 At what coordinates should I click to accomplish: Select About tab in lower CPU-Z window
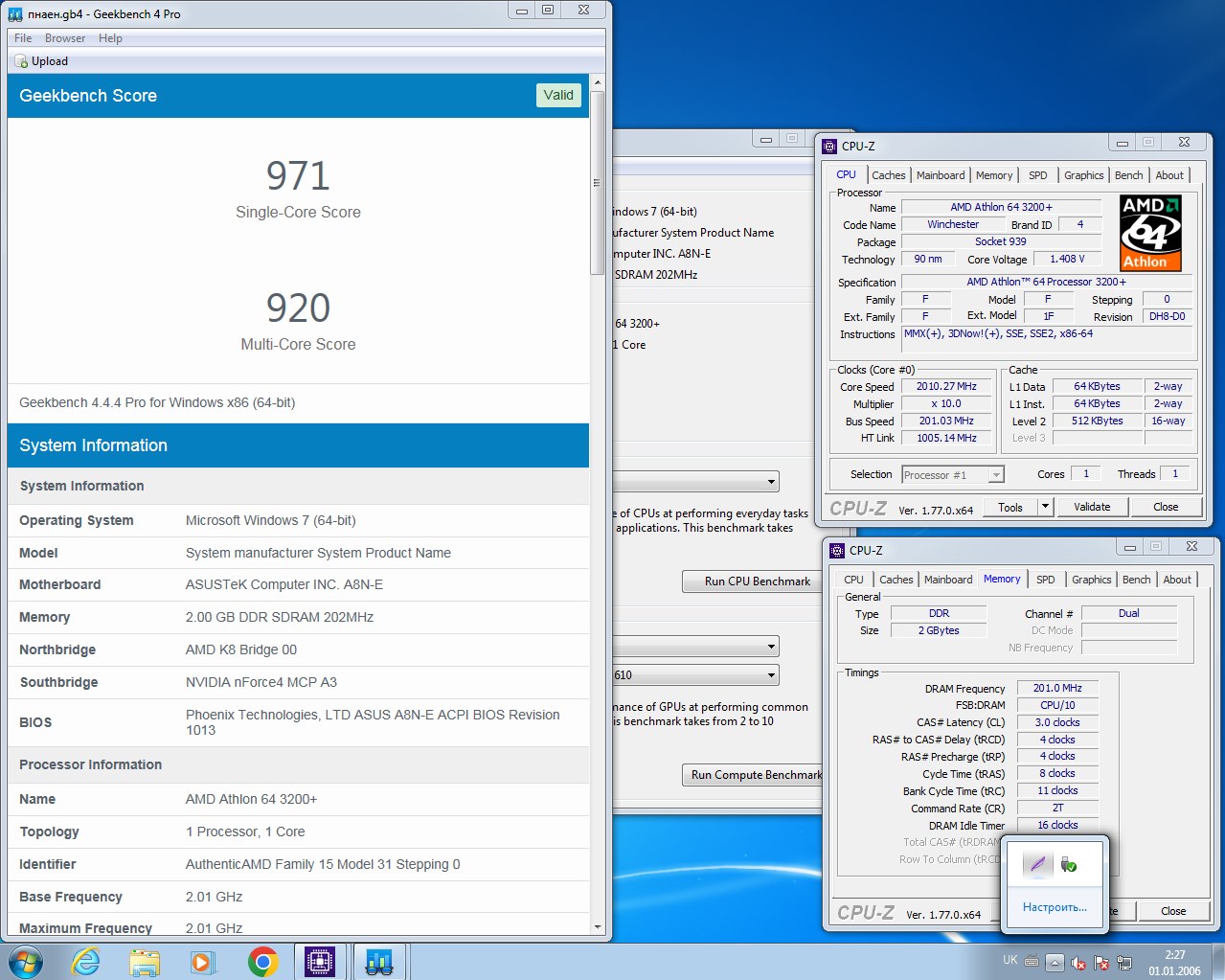pos(1177,580)
